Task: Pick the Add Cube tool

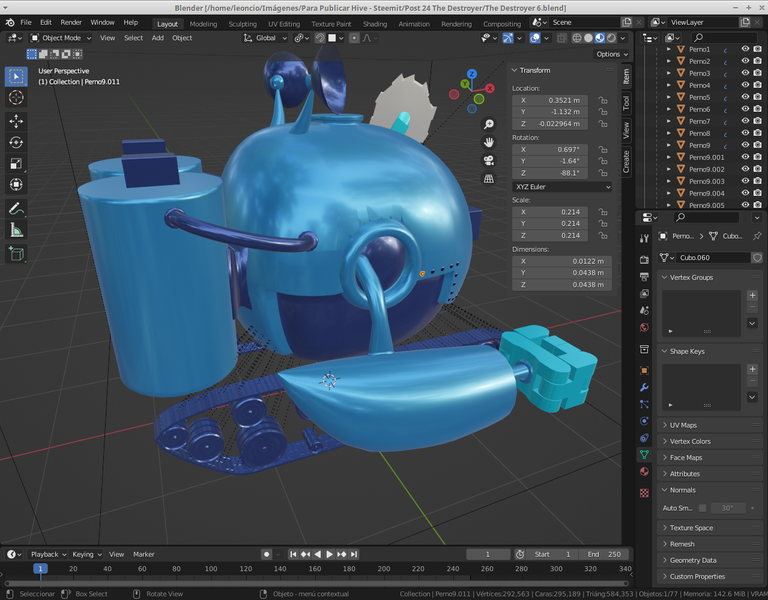Action: click(x=16, y=254)
